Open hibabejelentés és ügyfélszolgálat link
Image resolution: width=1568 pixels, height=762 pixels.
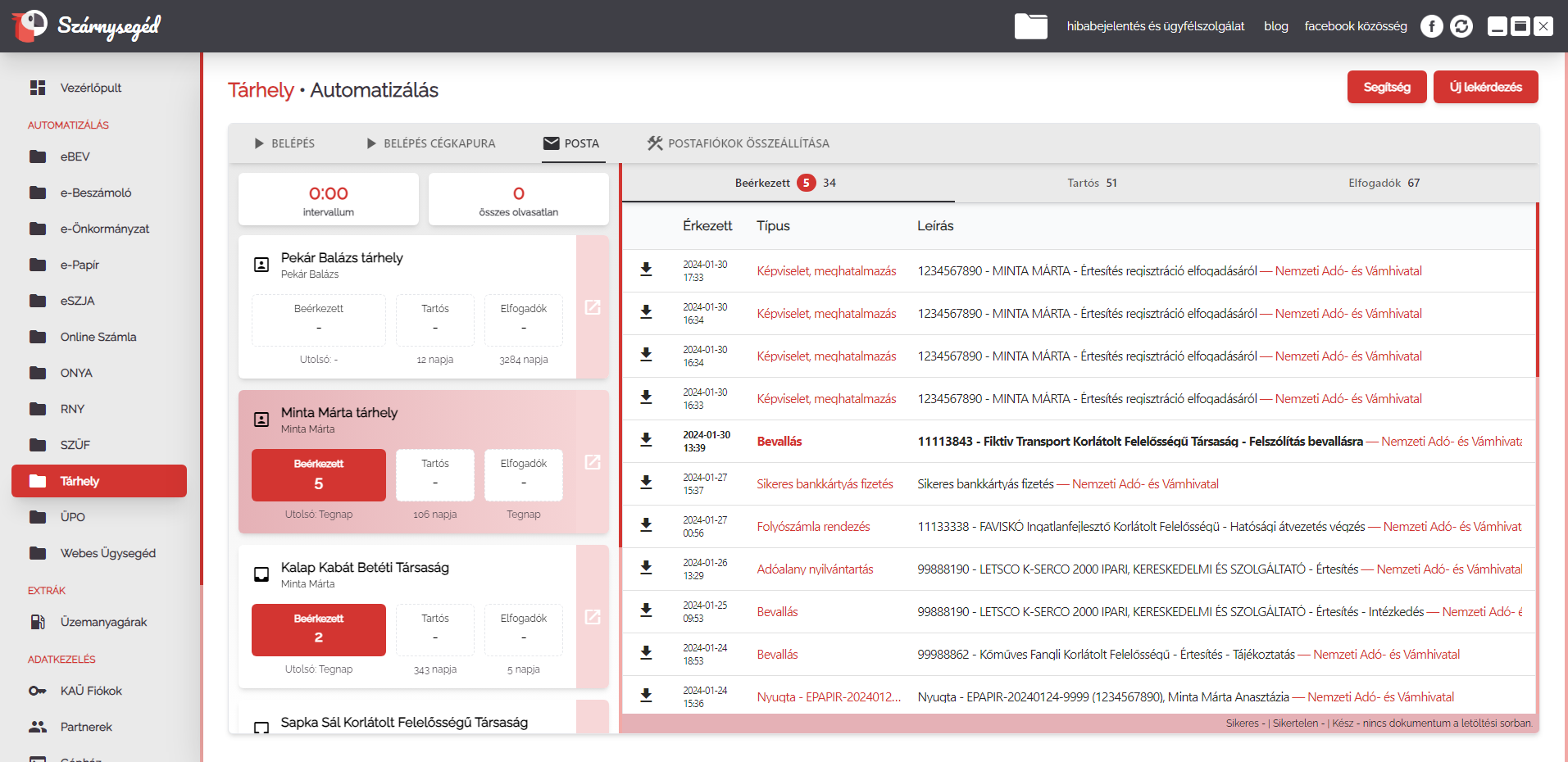pos(1155,26)
